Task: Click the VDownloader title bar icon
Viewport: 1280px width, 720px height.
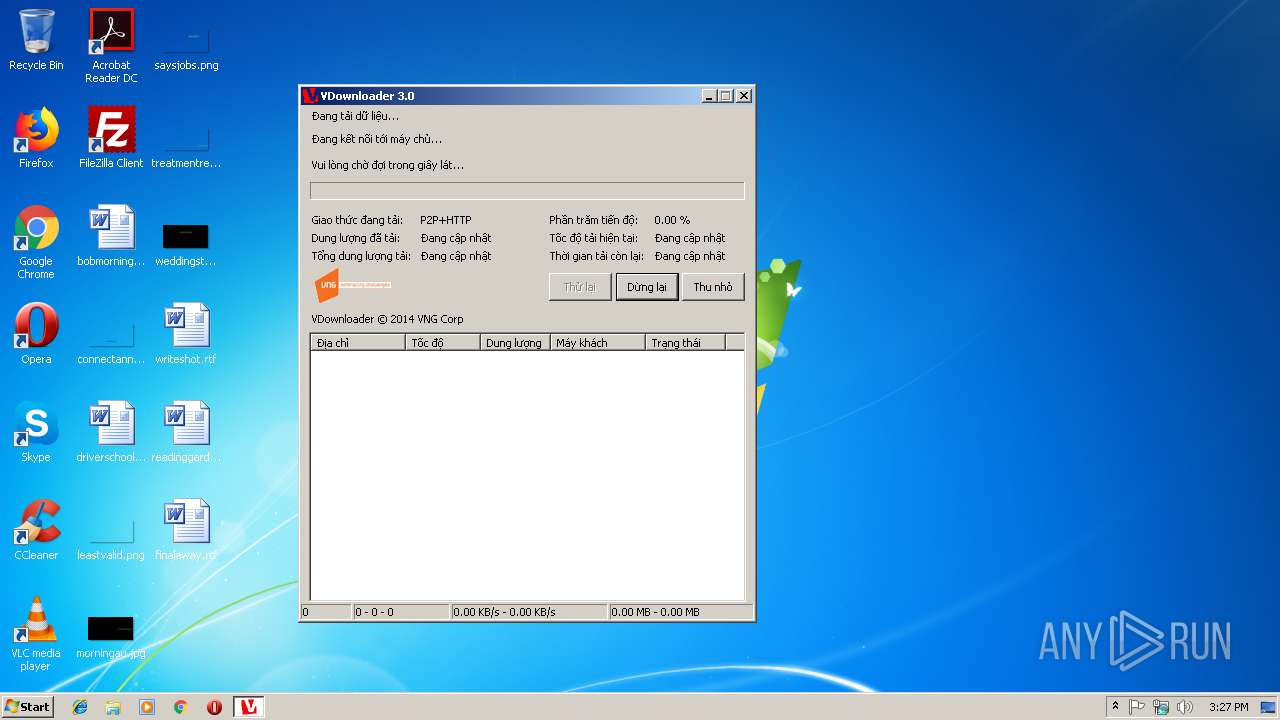Action: click(x=310, y=96)
